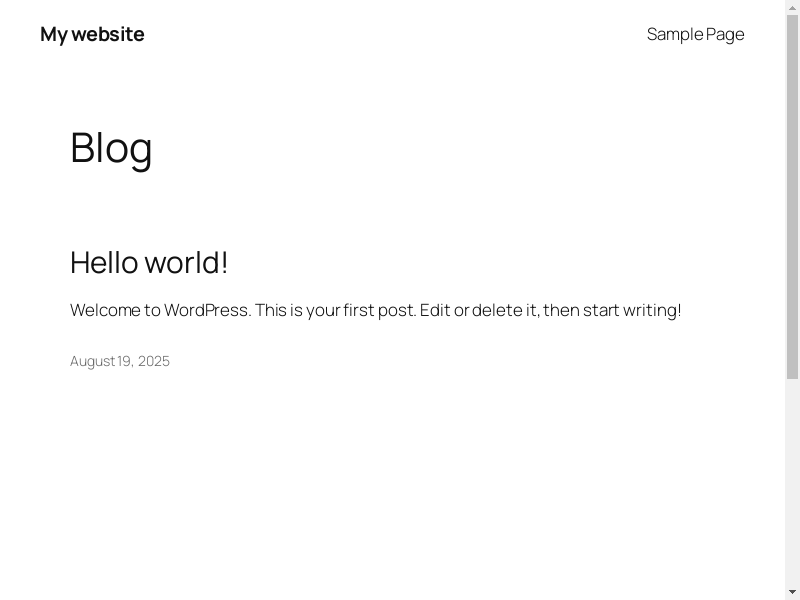The height and width of the screenshot is (600, 800).
Task: Open the Hello world! post
Action: [149, 262]
